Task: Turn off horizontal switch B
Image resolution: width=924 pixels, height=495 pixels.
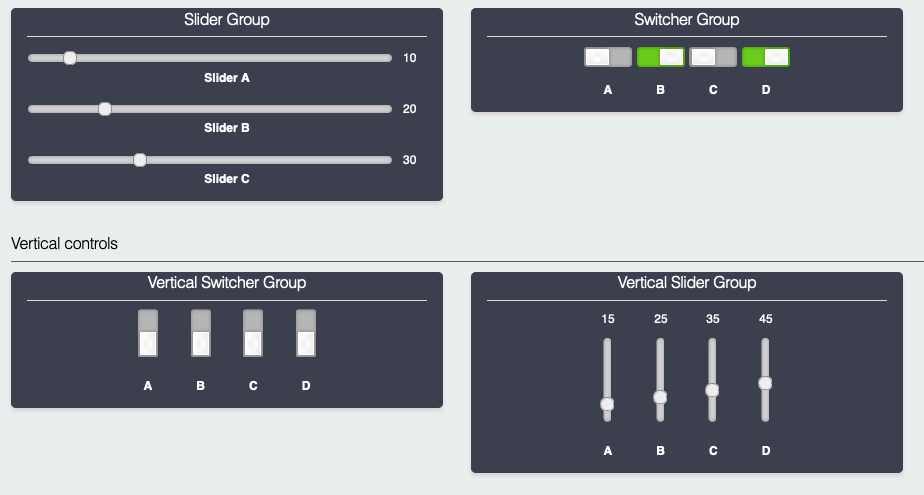Action: coord(661,57)
